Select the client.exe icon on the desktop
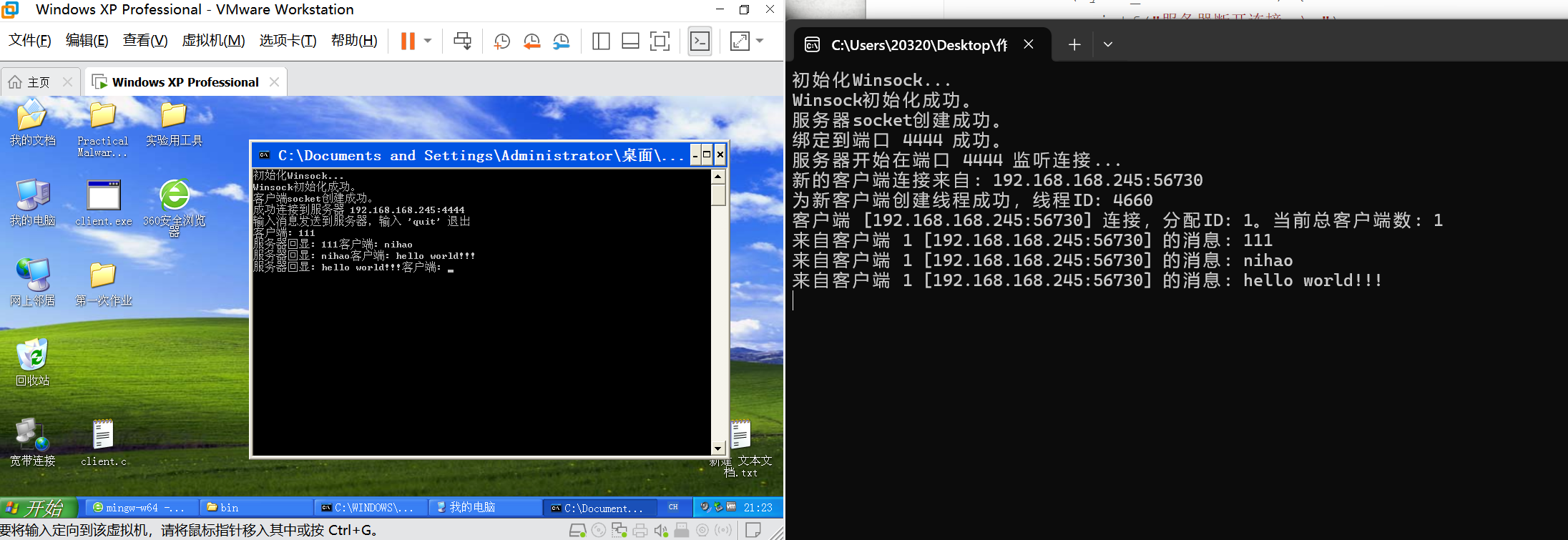 104,203
